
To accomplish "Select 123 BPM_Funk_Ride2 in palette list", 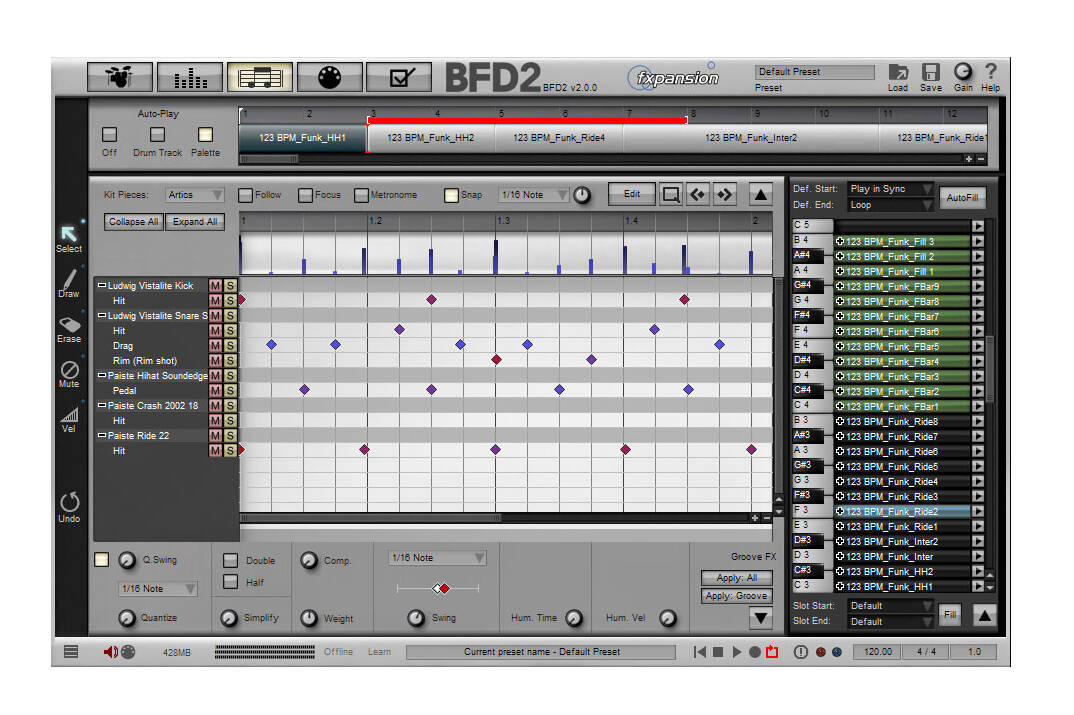I will 901,512.
